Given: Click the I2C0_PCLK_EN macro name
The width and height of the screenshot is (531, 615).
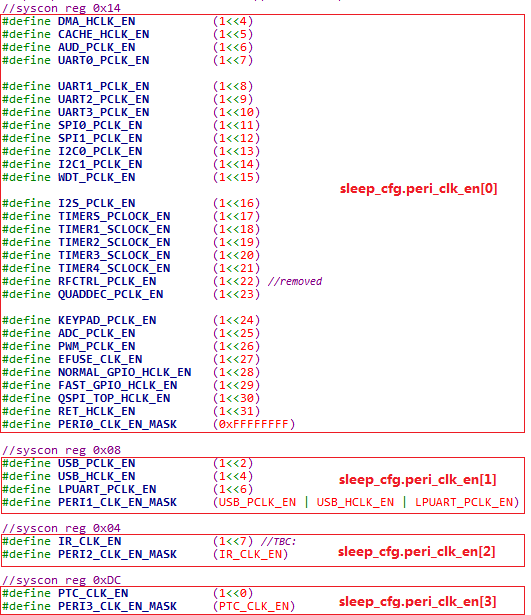Looking at the screenshot, I should (x=100, y=151).
